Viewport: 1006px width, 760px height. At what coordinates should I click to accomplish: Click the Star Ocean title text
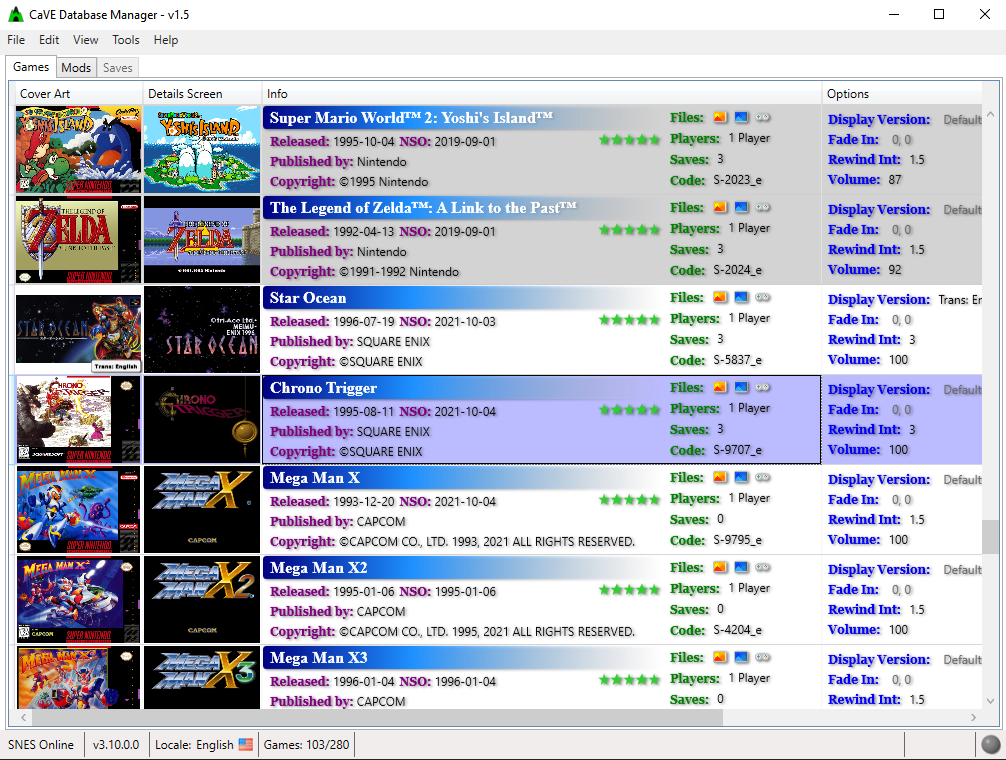click(x=308, y=298)
